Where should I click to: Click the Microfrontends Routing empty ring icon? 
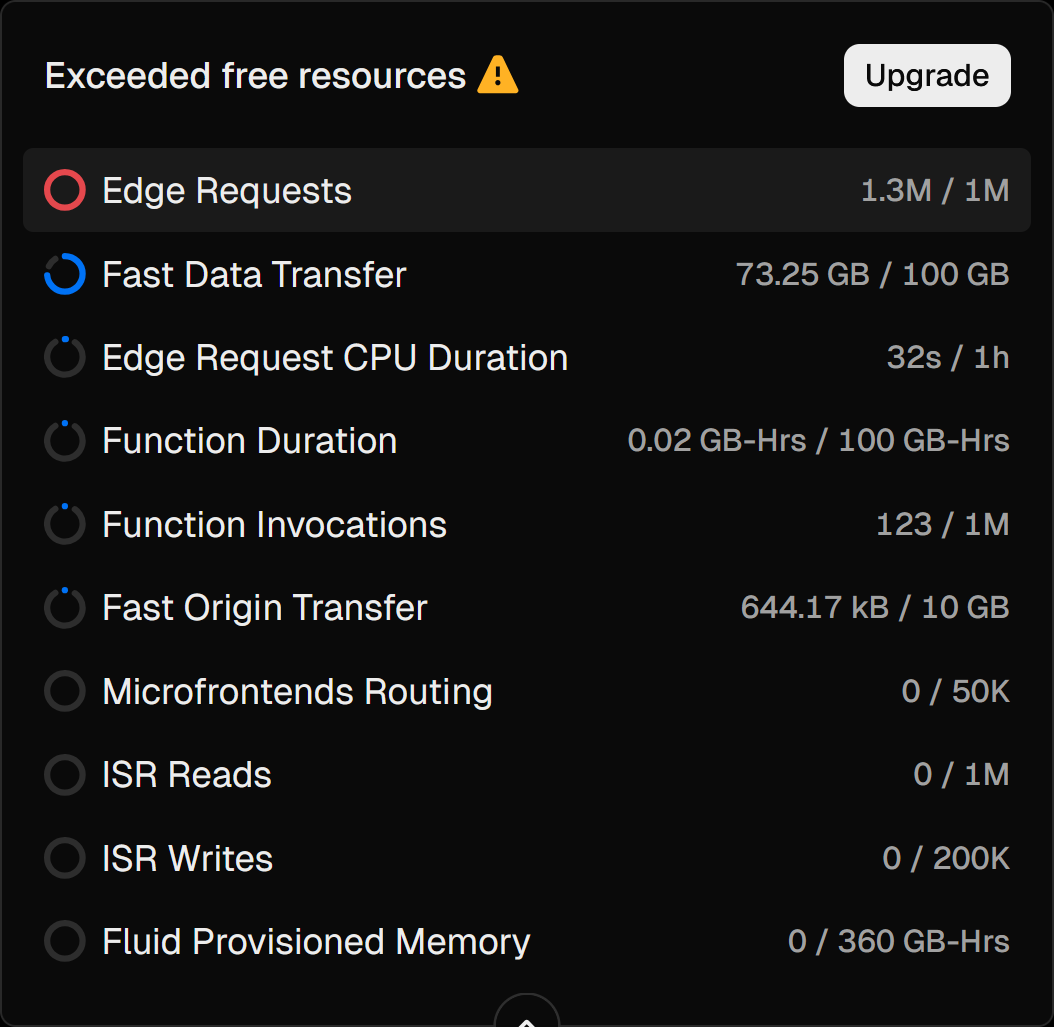coord(65,691)
